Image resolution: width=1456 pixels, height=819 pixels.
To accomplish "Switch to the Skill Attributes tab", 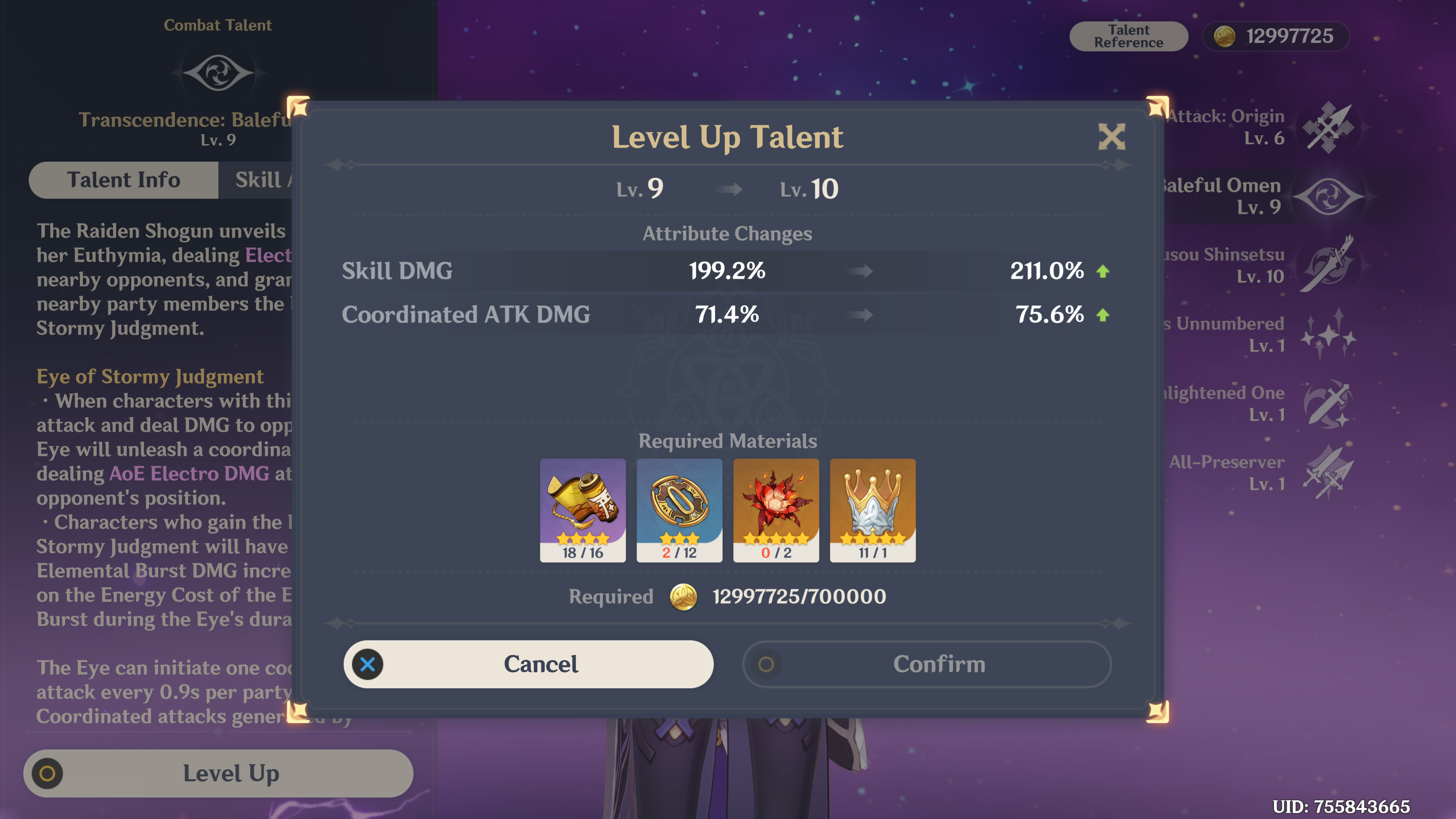I will 258,180.
